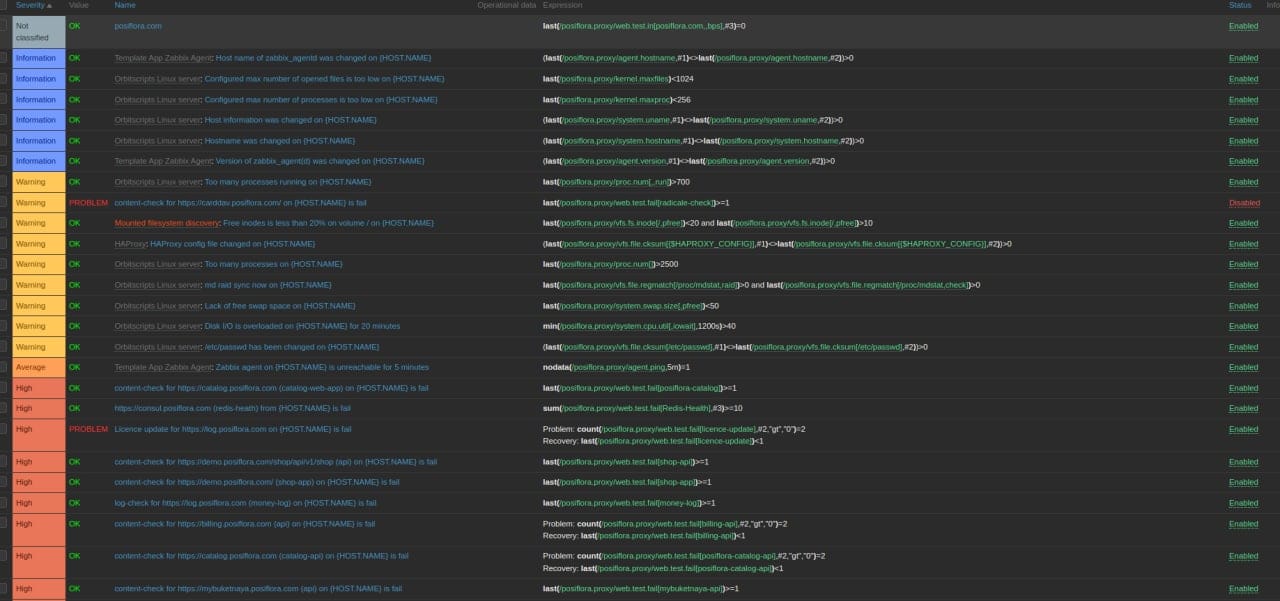The height and width of the screenshot is (601, 1280).
Task: Open the catalog-api content-check trigger
Action: pyautogui.click(x=262, y=556)
